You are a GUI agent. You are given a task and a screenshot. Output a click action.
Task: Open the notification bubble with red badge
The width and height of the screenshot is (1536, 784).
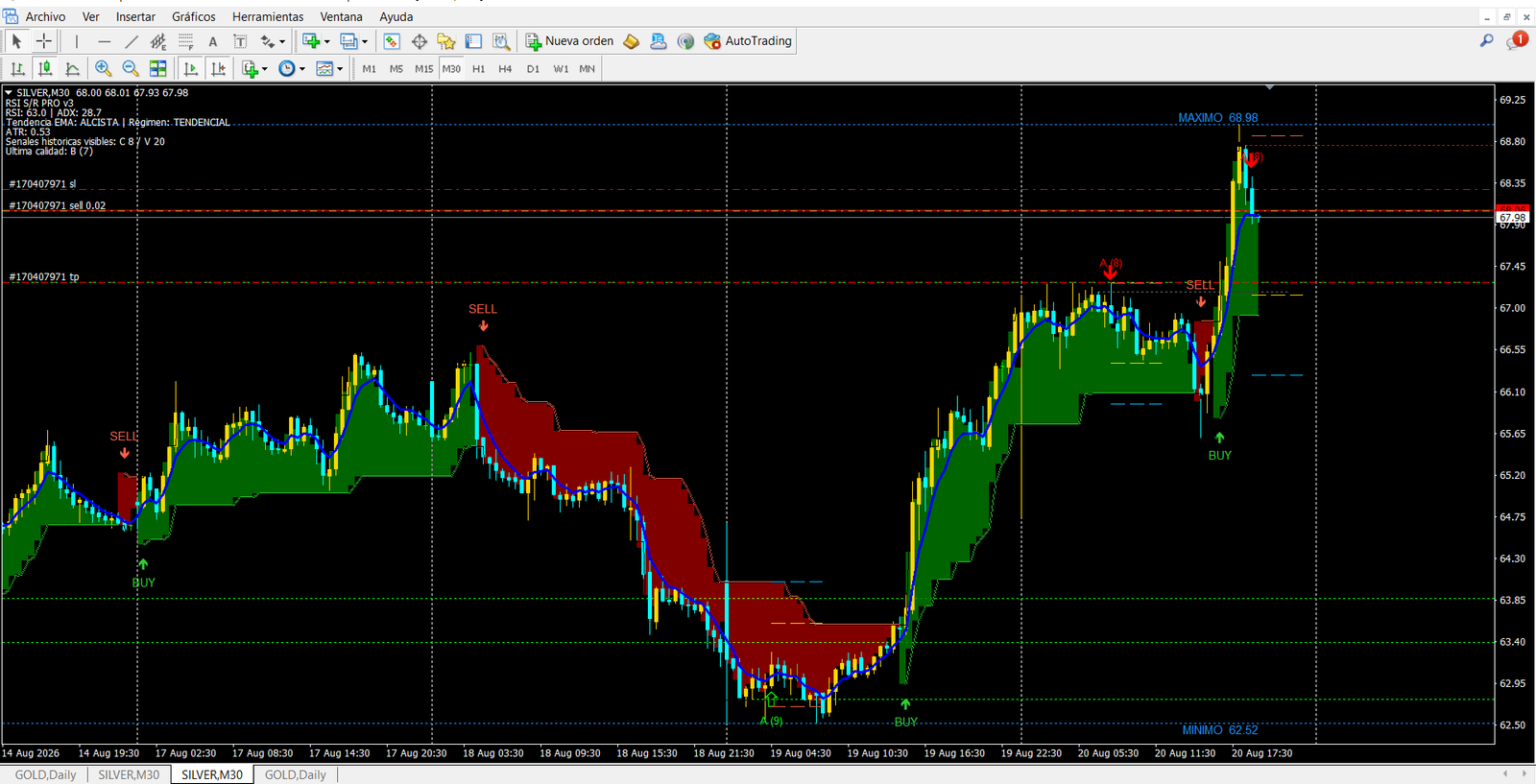pyautogui.click(x=1517, y=40)
